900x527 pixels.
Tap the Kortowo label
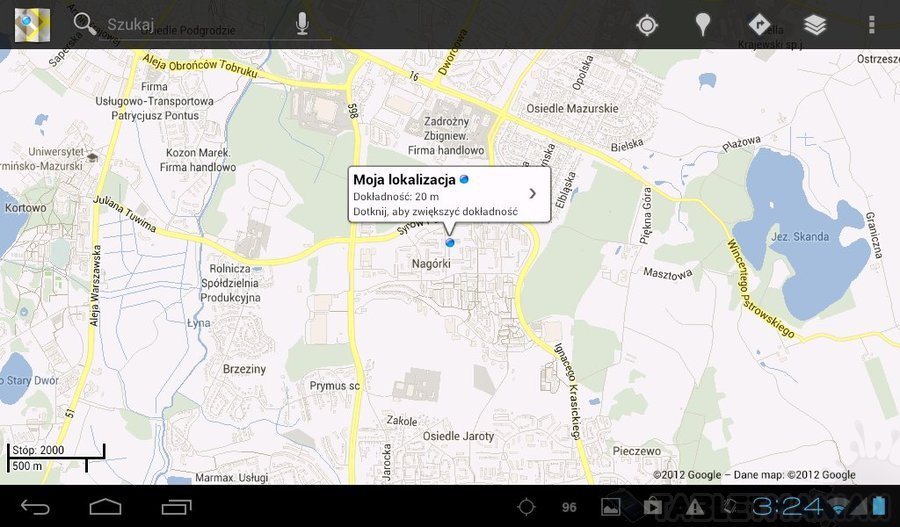click(x=25, y=208)
